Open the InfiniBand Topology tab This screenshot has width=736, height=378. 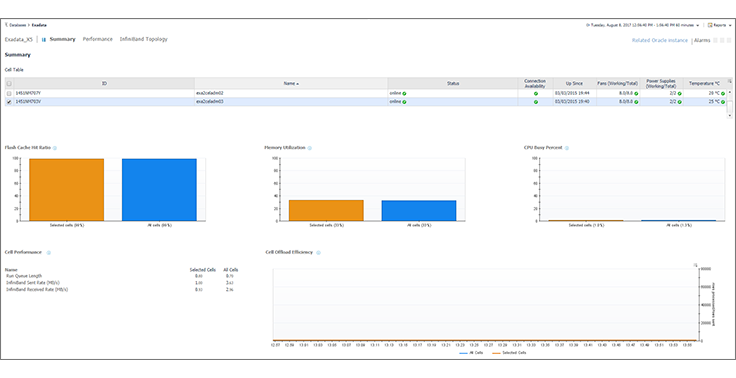click(144, 39)
